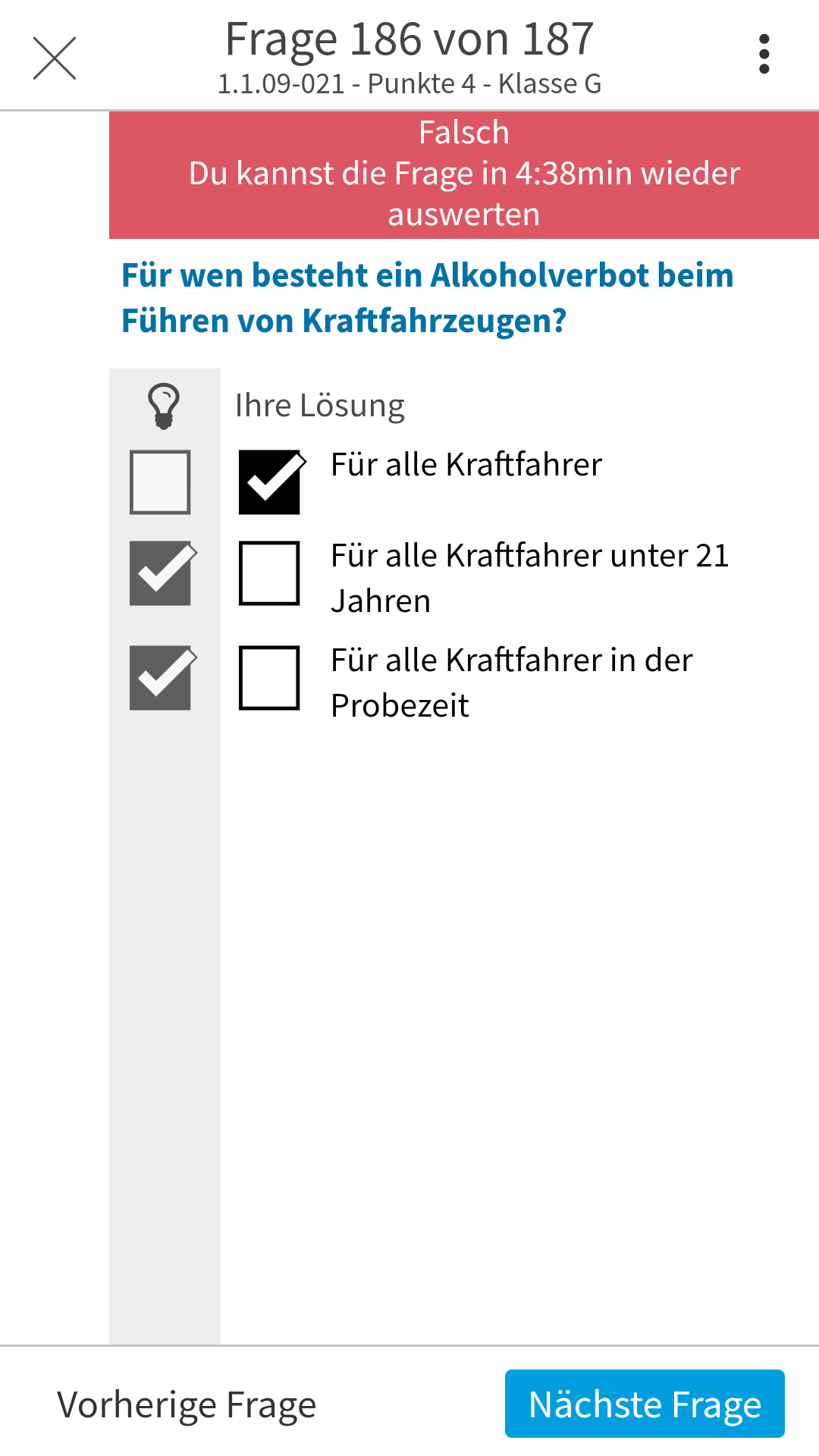The image size is (819, 1456).
Task: Click solution checkbox beside 'Für alle Kraftfahrer'
Action: [x=160, y=482]
